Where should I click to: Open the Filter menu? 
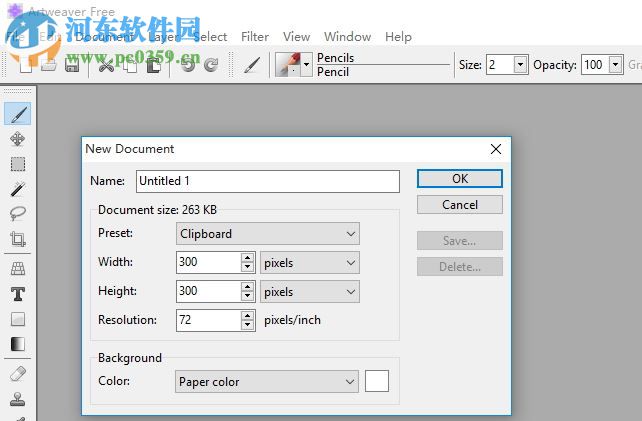255,37
